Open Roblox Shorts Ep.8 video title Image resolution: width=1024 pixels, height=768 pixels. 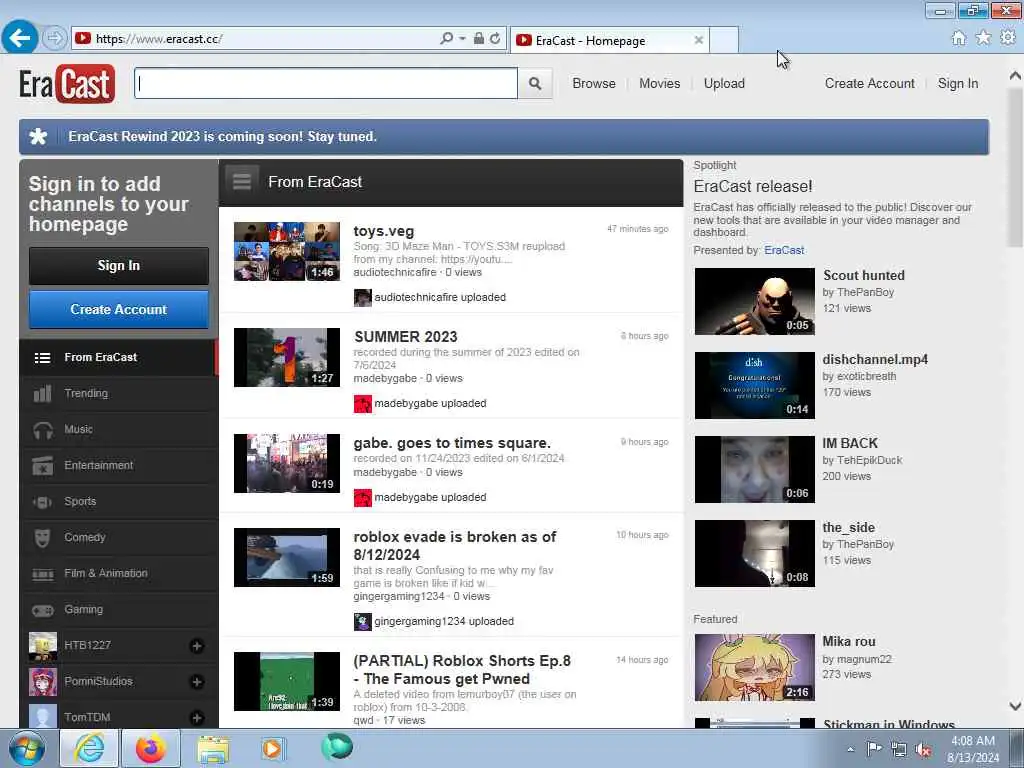click(x=462, y=669)
